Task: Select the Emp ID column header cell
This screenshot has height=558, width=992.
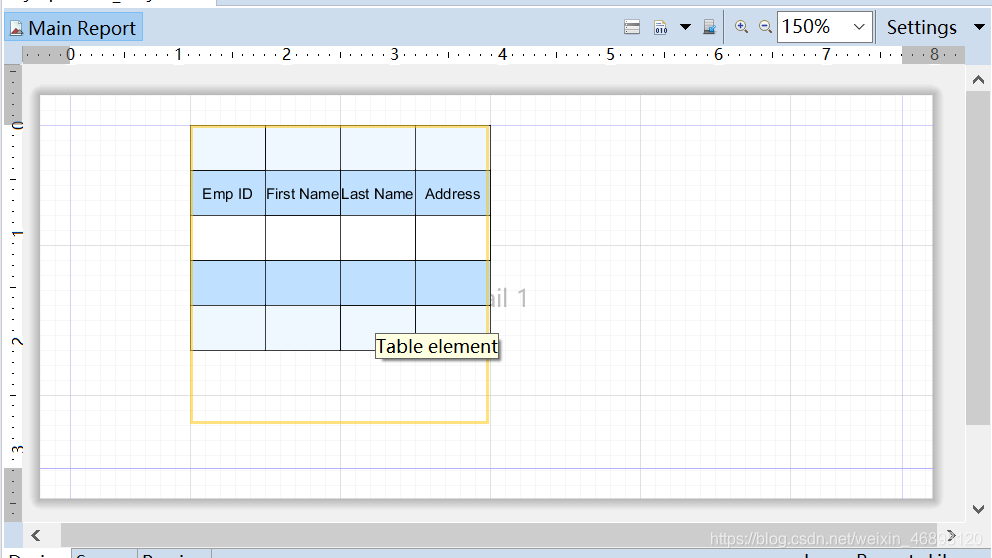Action: [228, 194]
